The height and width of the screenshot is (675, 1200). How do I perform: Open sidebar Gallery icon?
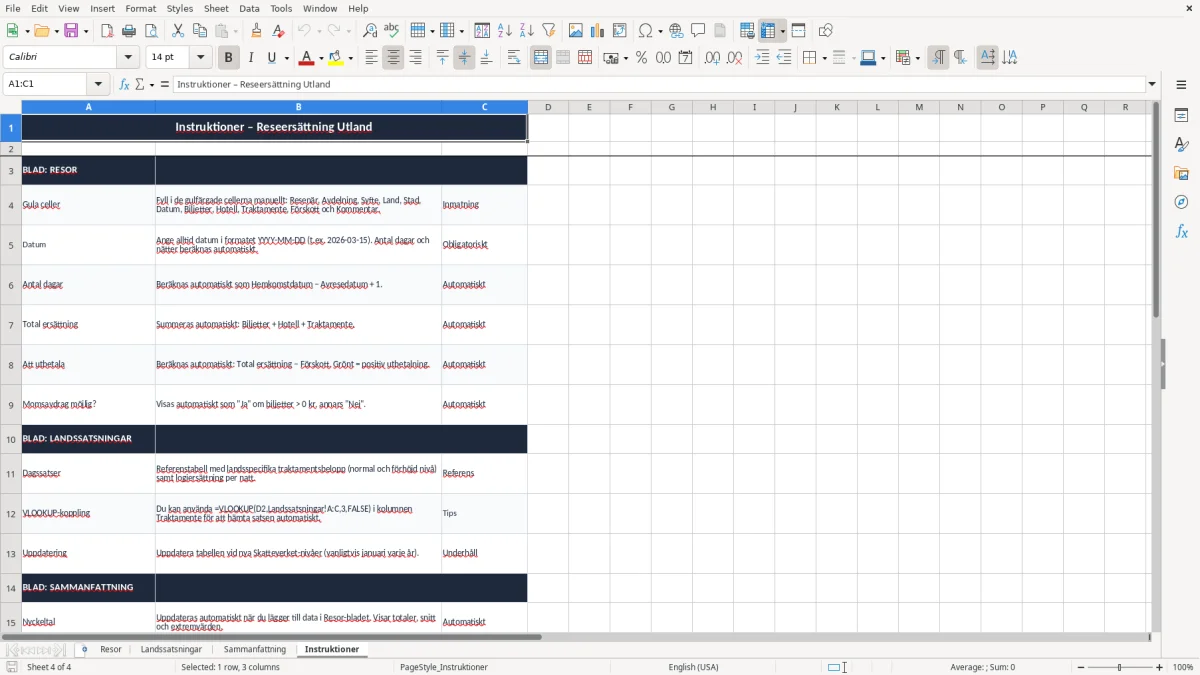click(1181, 173)
